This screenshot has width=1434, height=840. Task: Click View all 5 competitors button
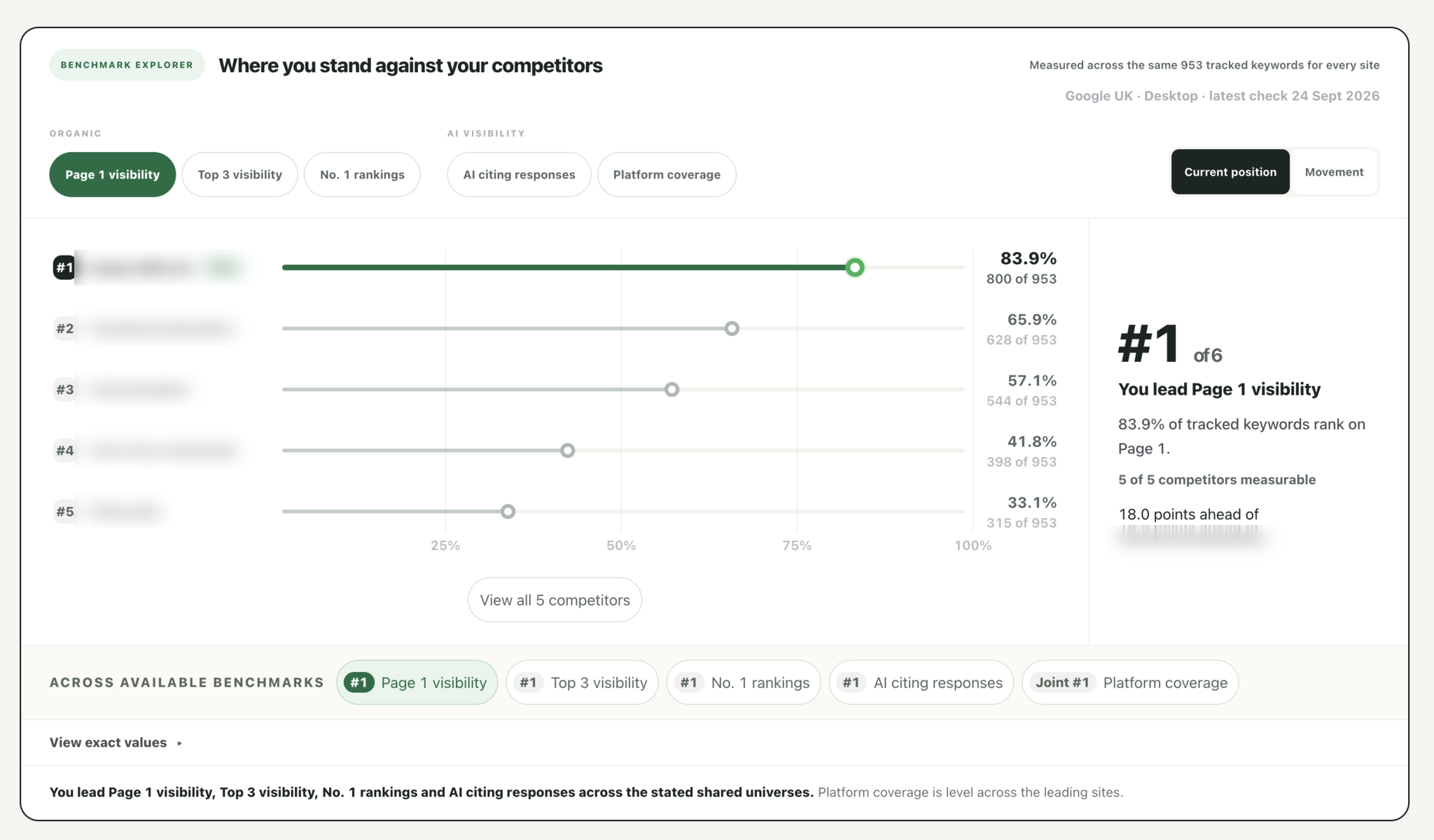(x=555, y=600)
